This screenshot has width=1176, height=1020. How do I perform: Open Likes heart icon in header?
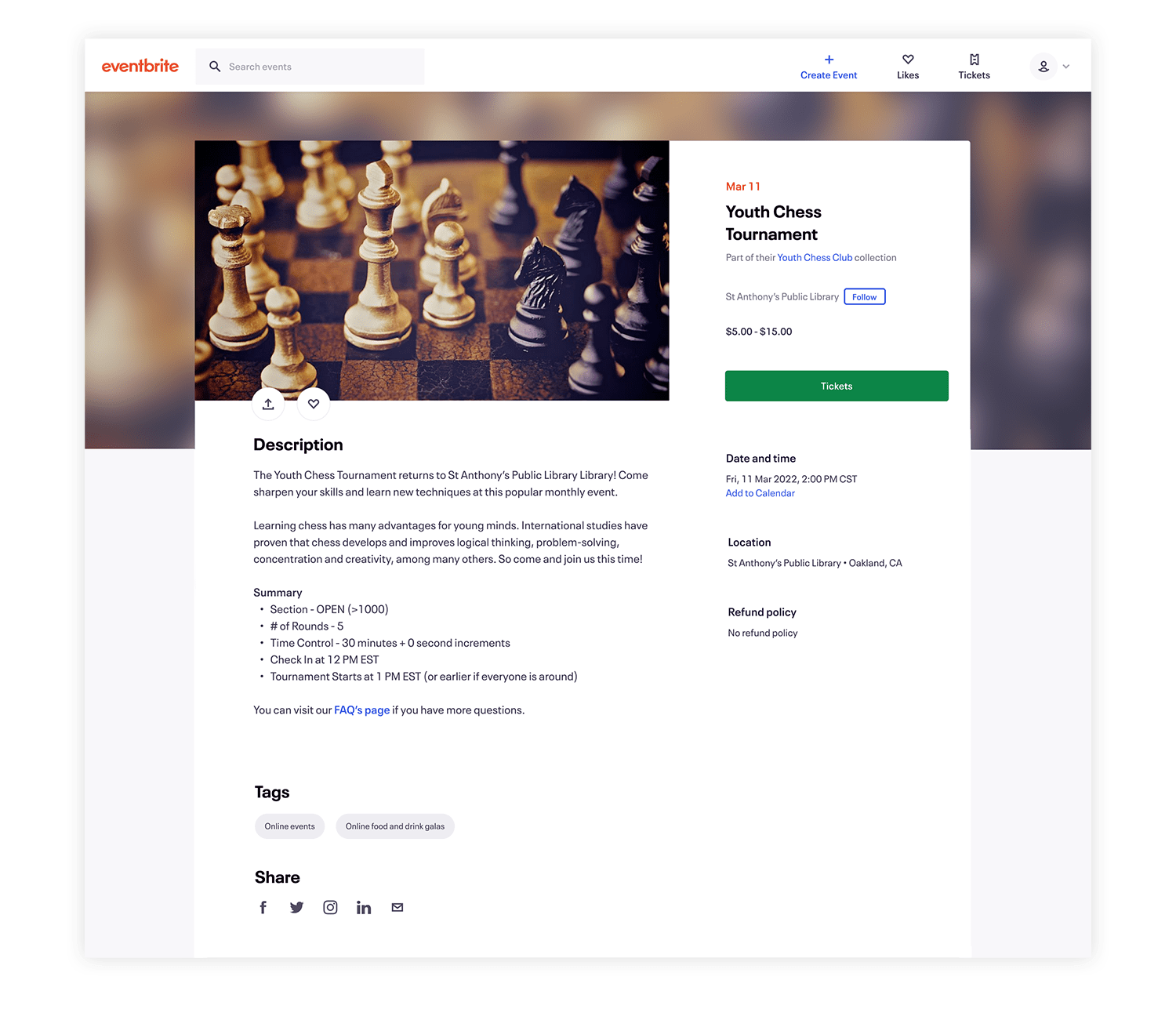[908, 60]
